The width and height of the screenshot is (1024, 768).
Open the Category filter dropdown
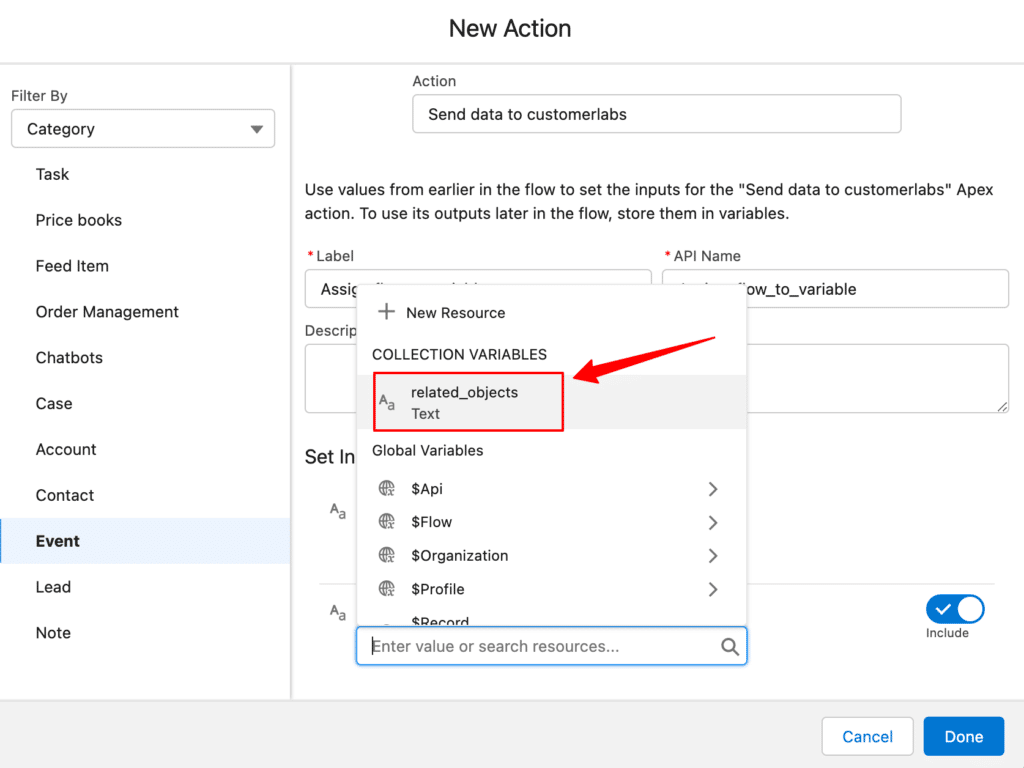tap(143, 129)
